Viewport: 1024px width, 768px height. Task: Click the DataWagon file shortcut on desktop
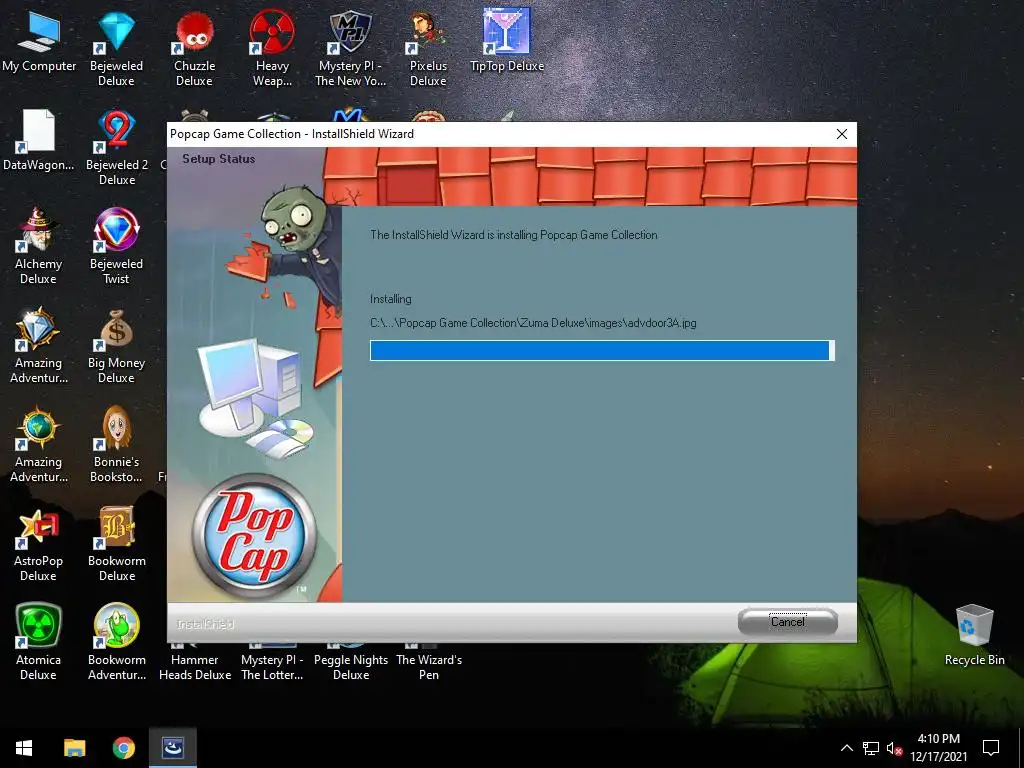coord(39,140)
